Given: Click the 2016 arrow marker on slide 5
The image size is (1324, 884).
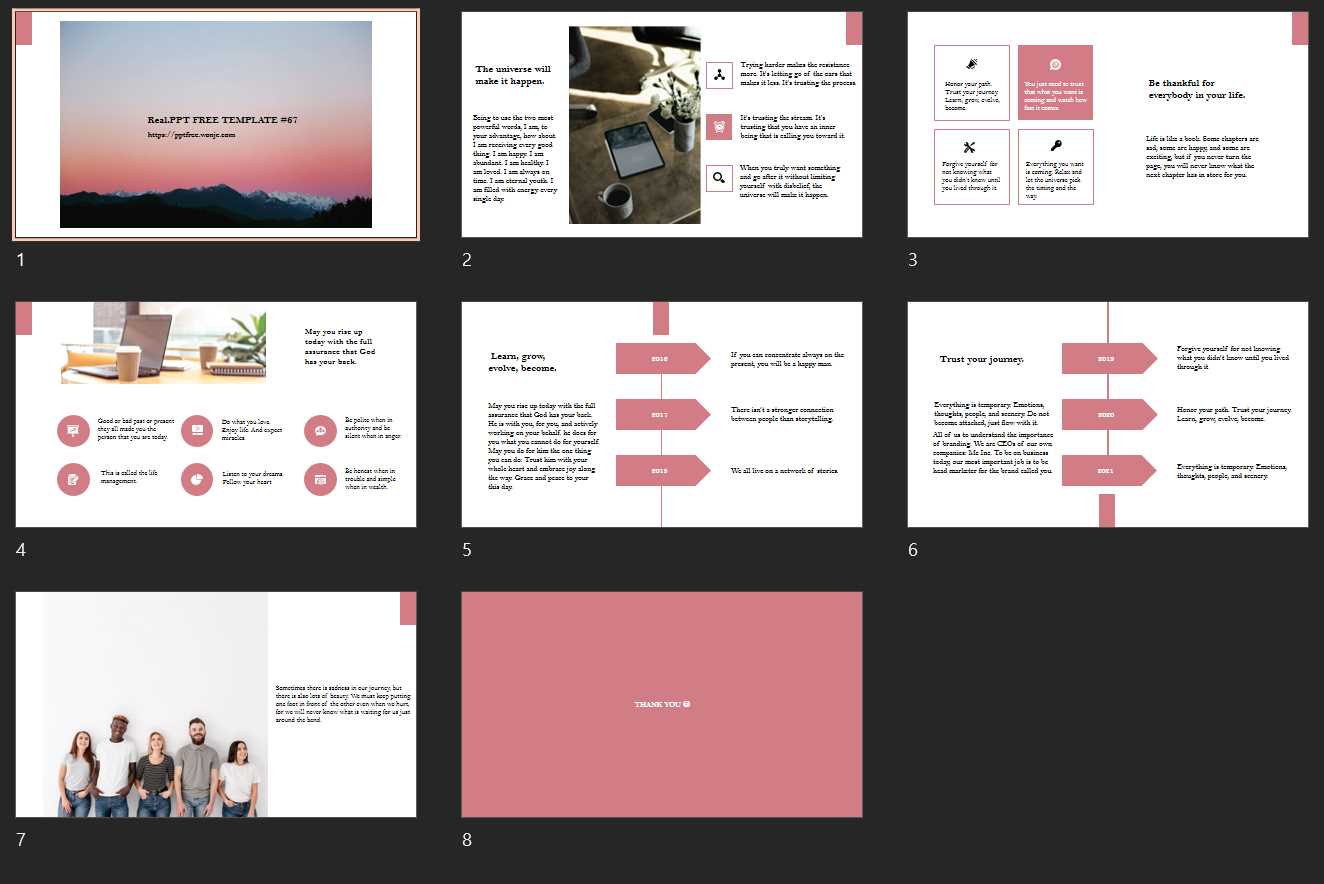Looking at the screenshot, I should tap(663, 358).
